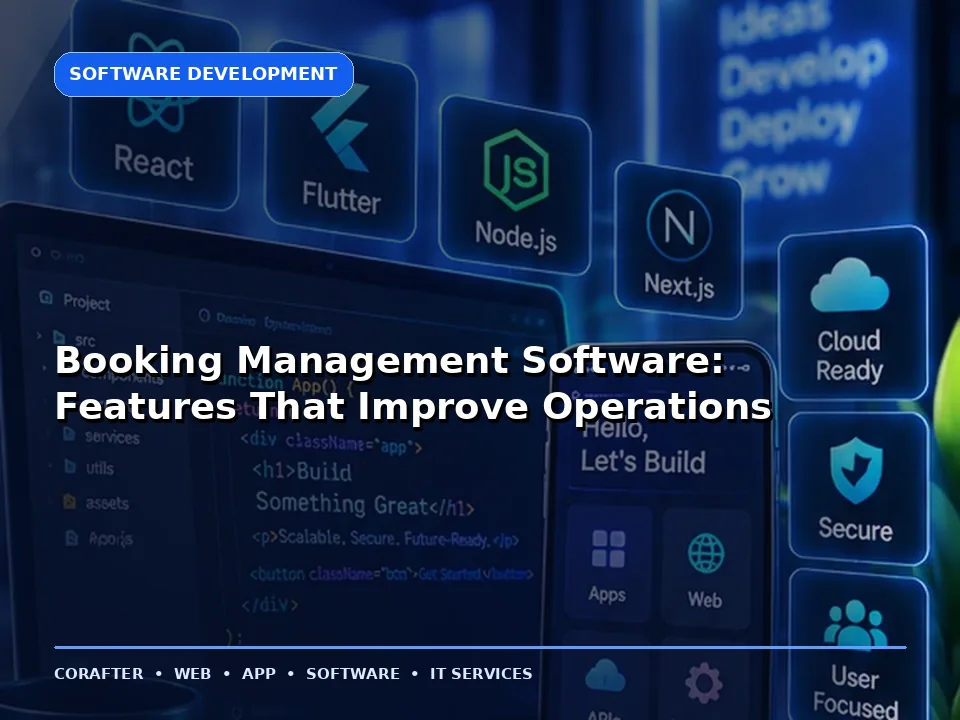Open the User Focused people tile
The image size is (960, 720).
click(x=860, y=646)
